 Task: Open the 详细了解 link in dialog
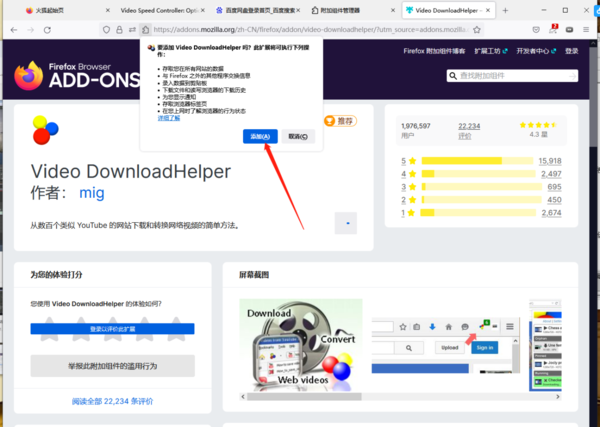point(169,118)
